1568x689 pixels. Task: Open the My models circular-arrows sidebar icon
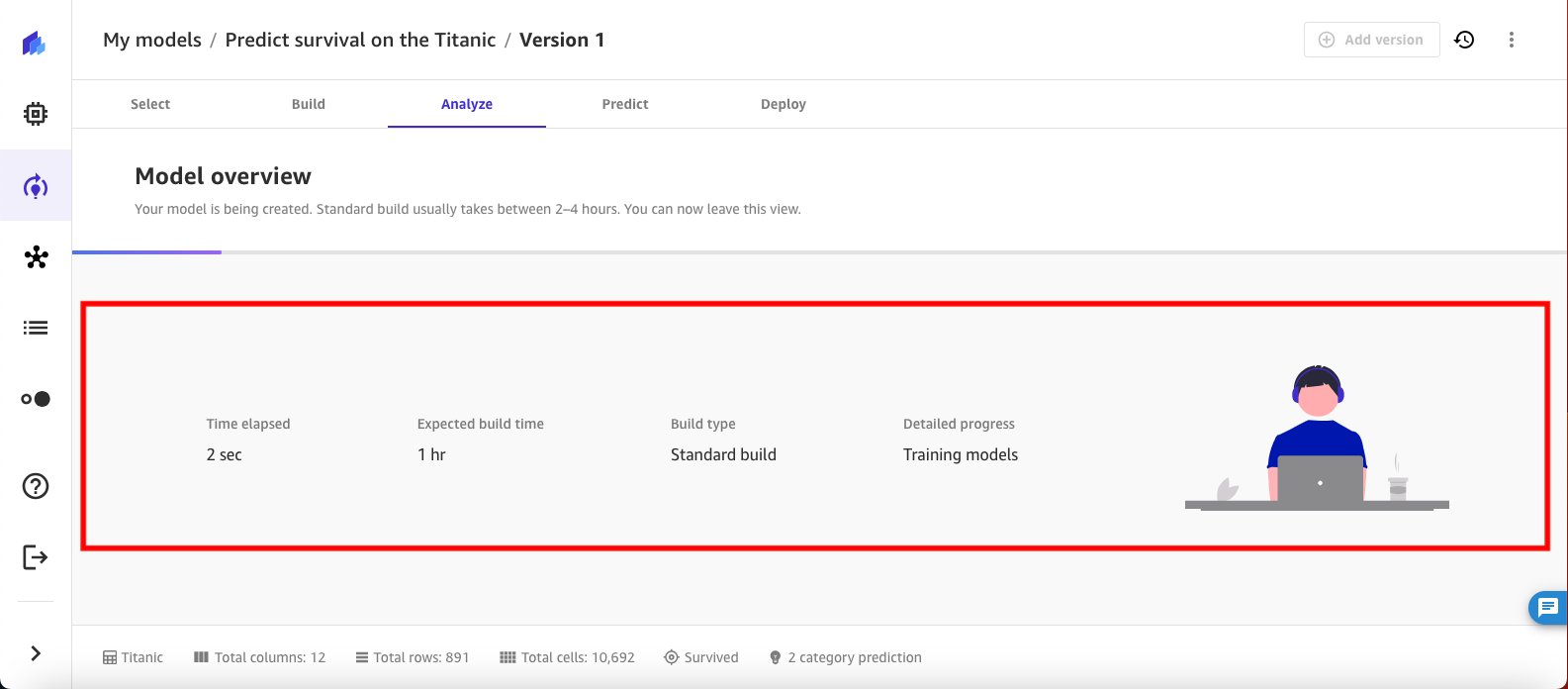coord(36,186)
